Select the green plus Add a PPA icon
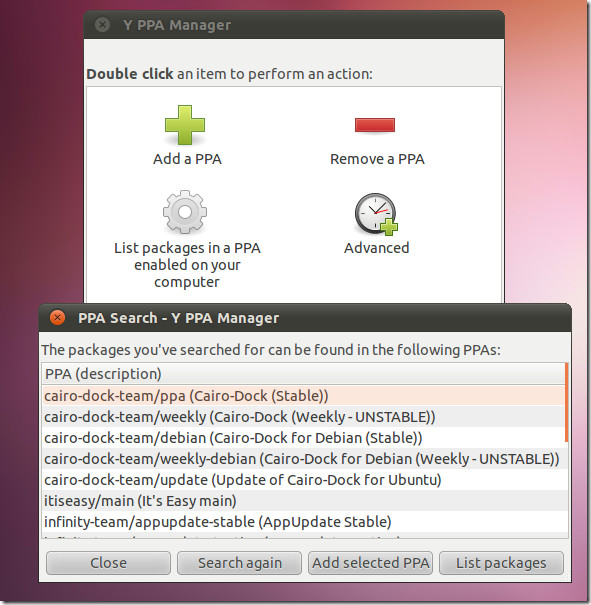The height and width of the screenshot is (605, 591). (185, 125)
